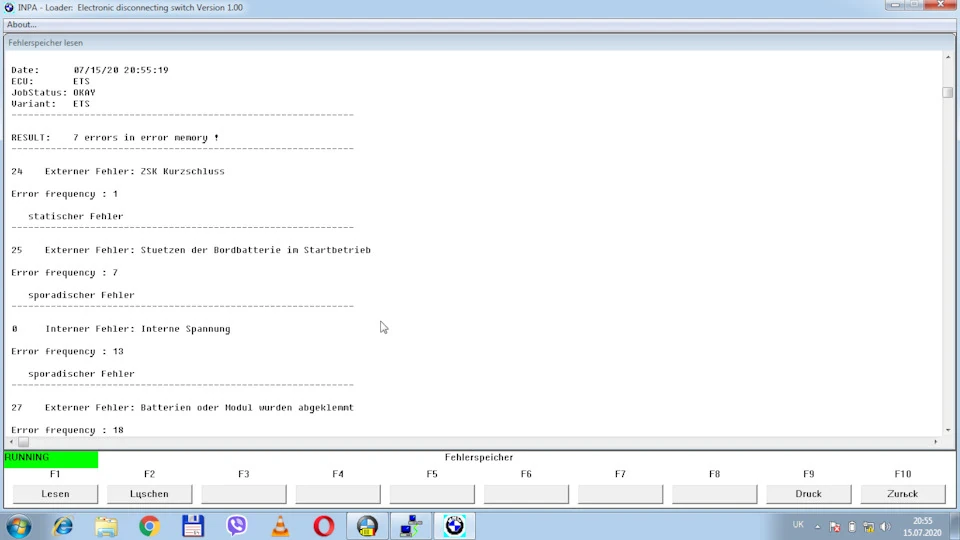The width and height of the screenshot is (960, 540).
Task: Click the green RUNNING status indicator
Action: click(51, 459)
